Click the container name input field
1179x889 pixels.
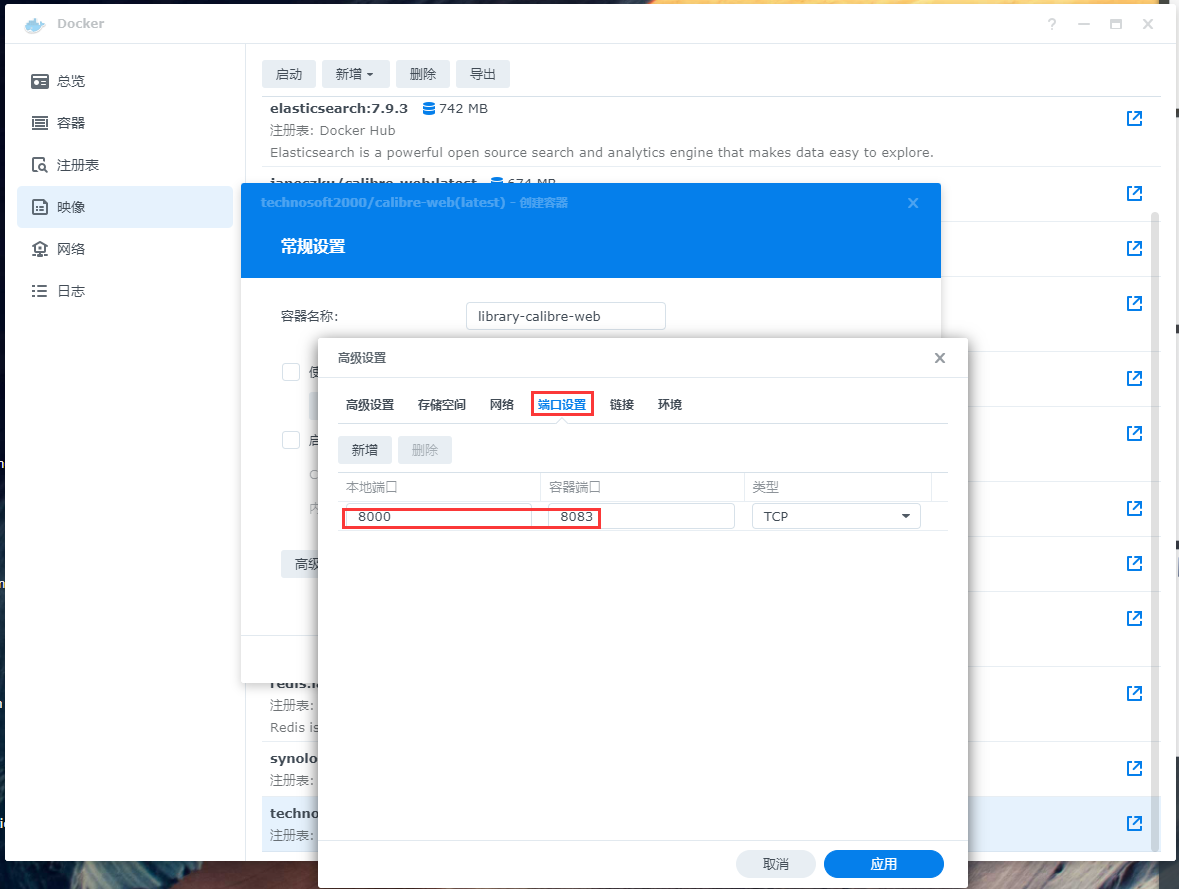tap(565, 316)
